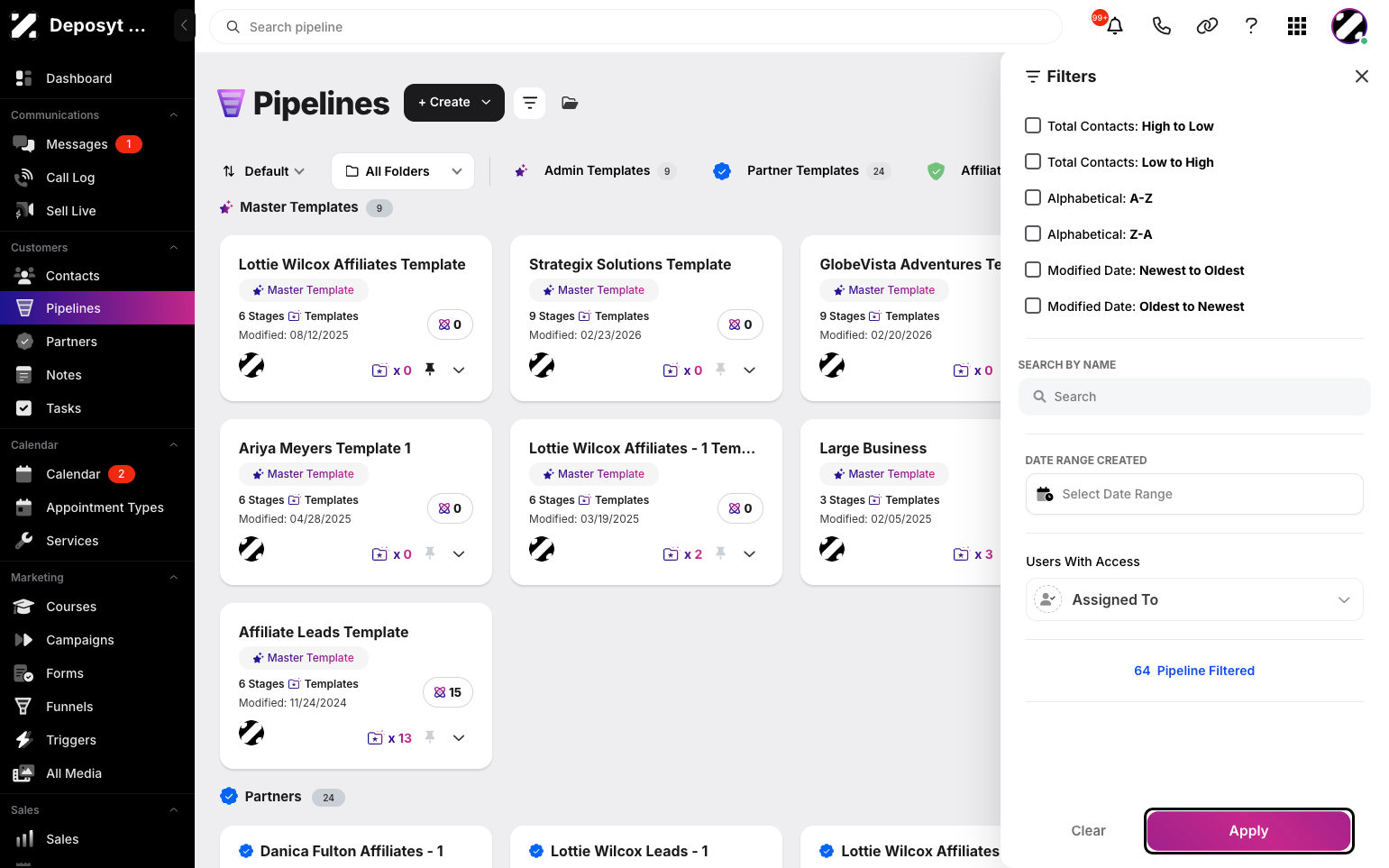
Task: Click the Clear button
Action: coord(1088,831)
